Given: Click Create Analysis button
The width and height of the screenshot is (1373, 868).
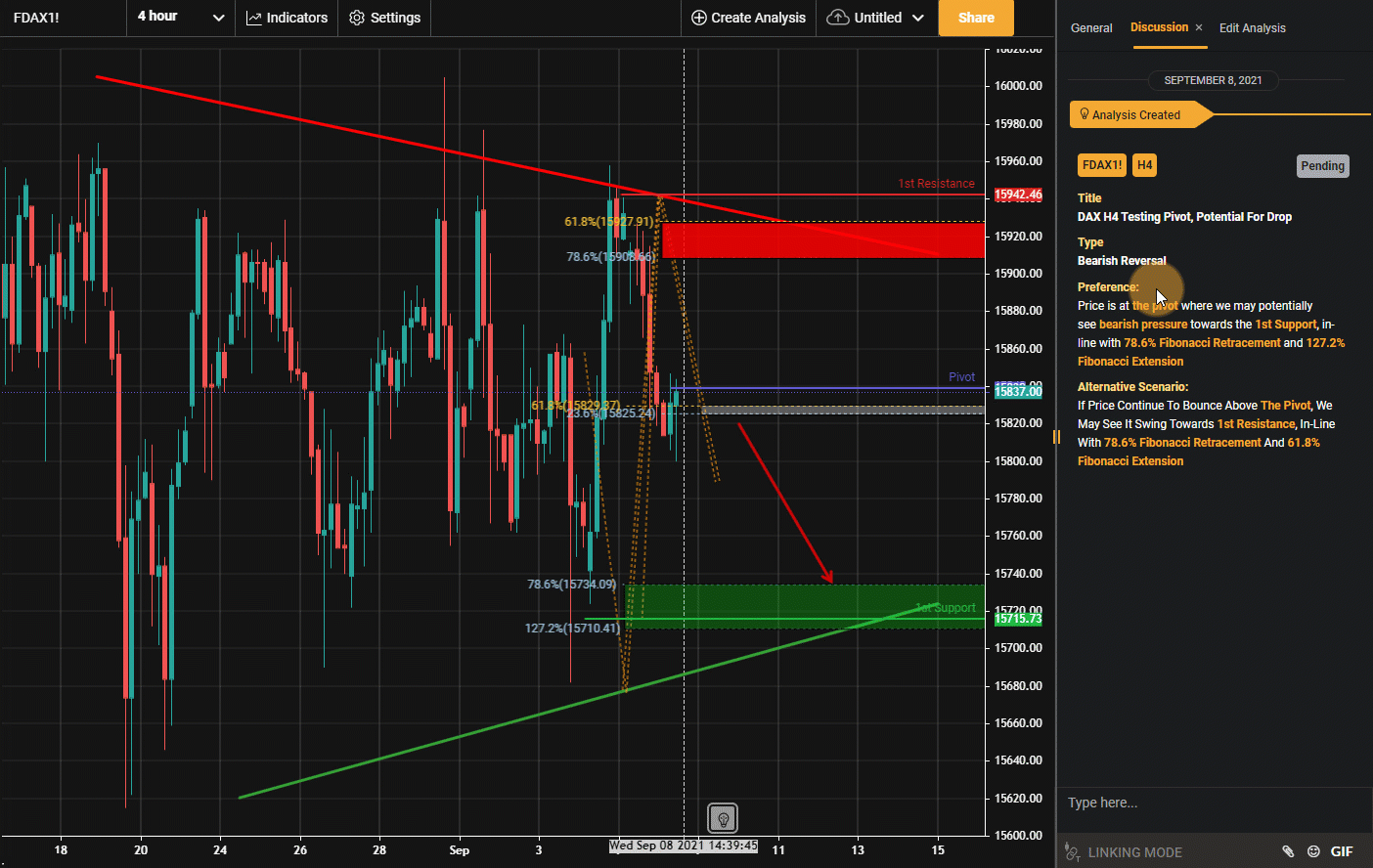Looking at the screenshot, I should [748, 18].
